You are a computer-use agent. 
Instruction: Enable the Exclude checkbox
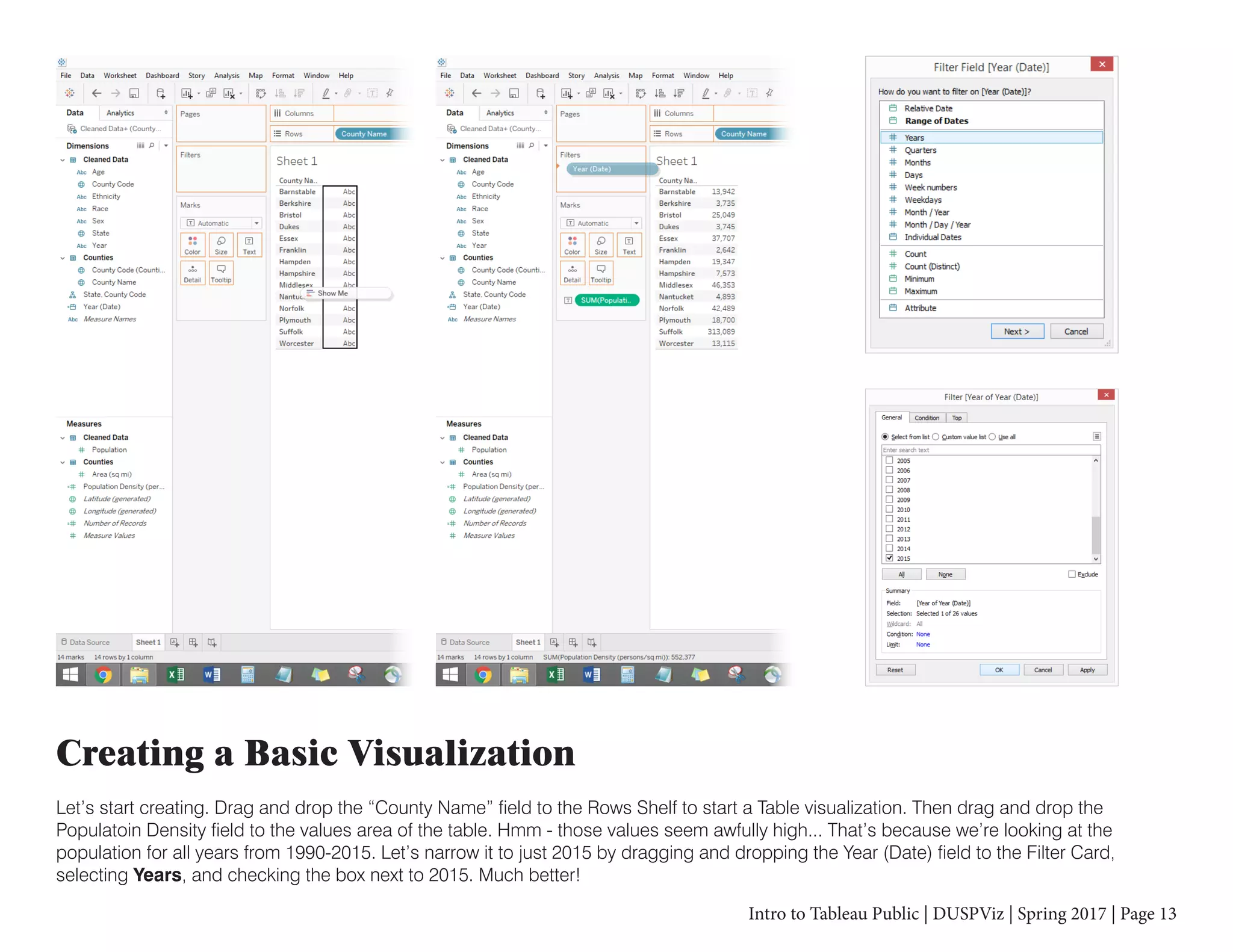coord(1072,574)
